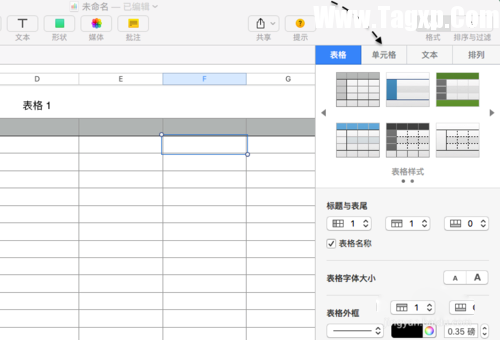Adjust the header columns count stepper
Image resolution: width=503 pixels, height=361 pixels.
click(x=366, y=223)
